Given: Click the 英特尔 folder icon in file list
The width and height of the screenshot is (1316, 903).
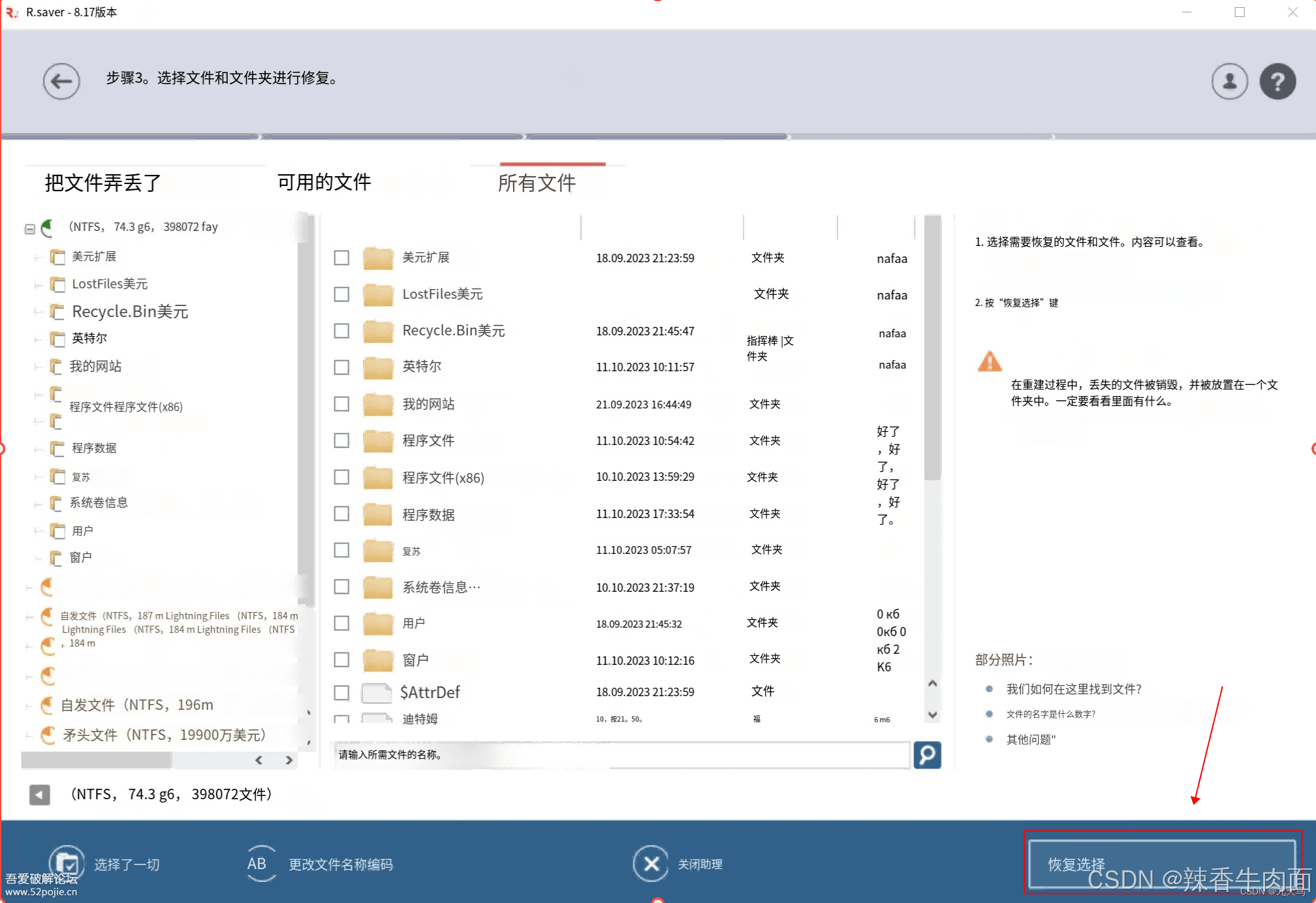Looking at the screenshot, I should click(x=378, y=367).
